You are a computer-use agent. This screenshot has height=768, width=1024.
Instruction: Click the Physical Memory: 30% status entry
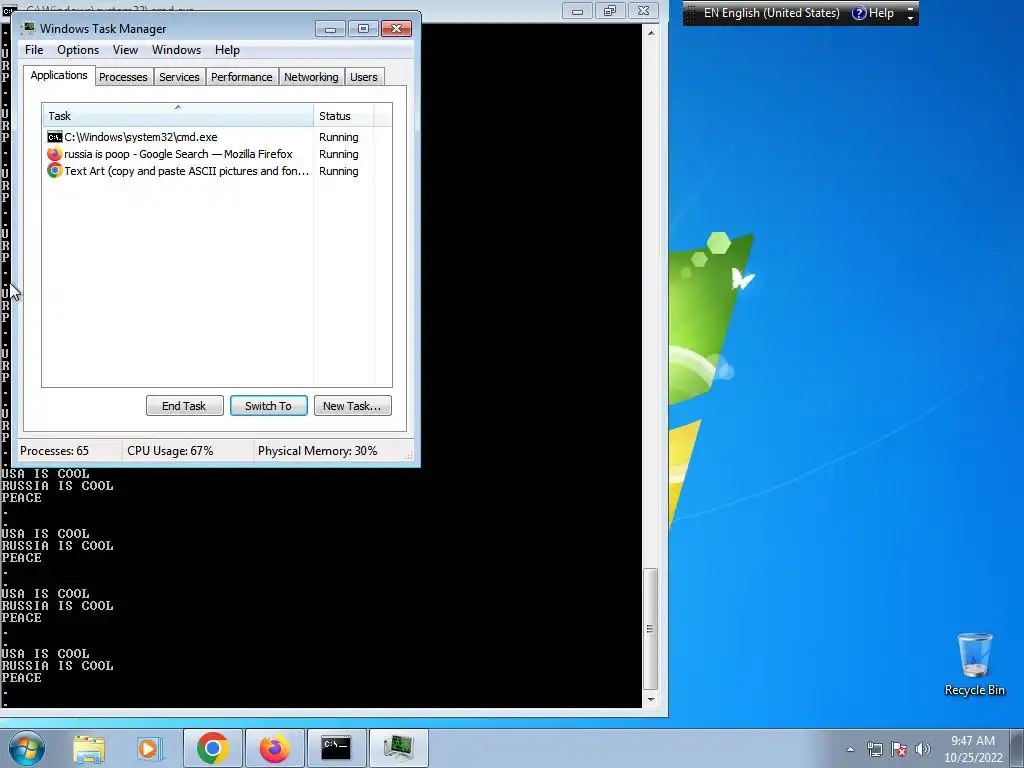point(317,451)
